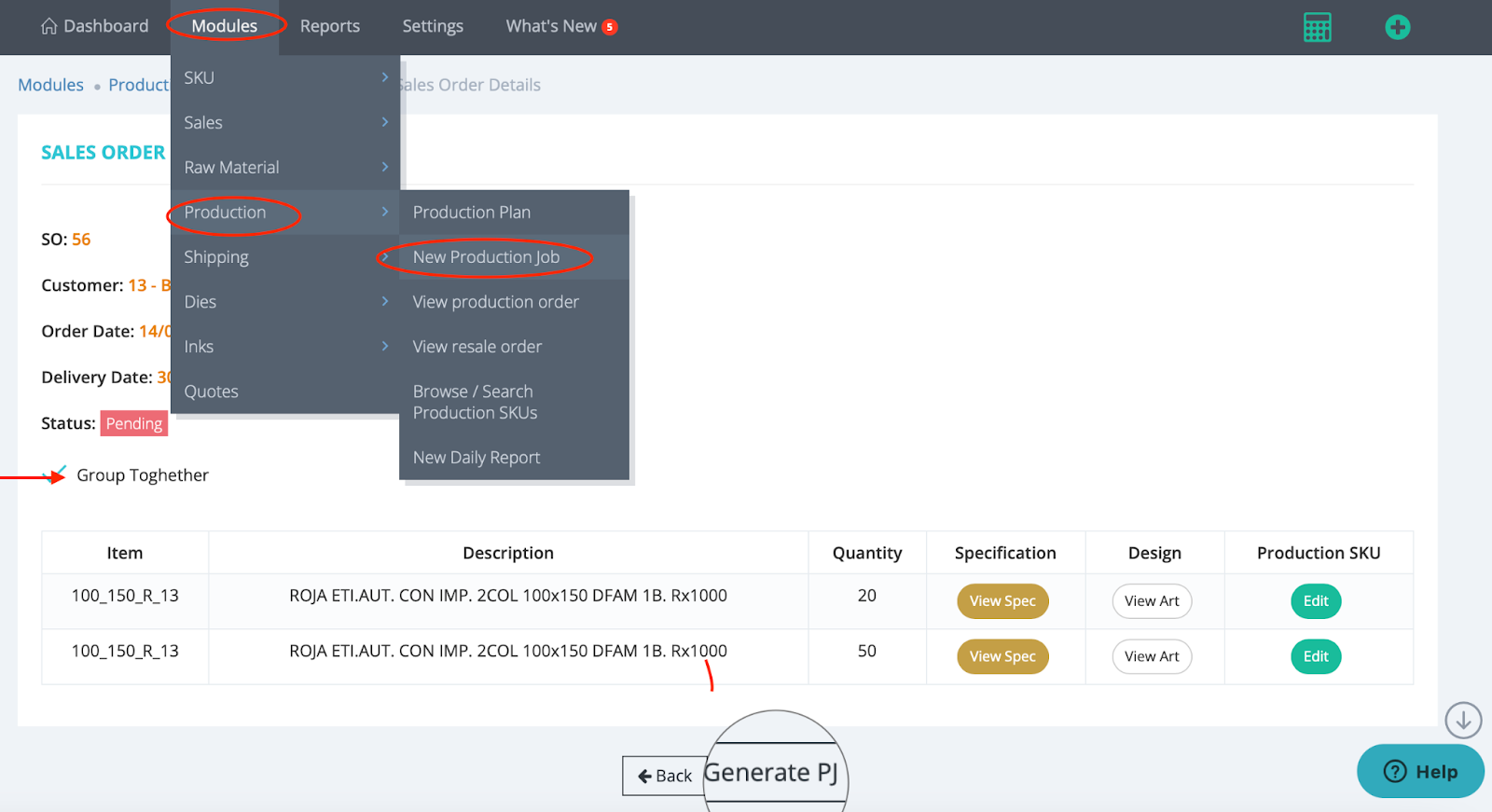Open the calculator icon in top bar
Viewport: 1492px width, 812px height.
1317,27
